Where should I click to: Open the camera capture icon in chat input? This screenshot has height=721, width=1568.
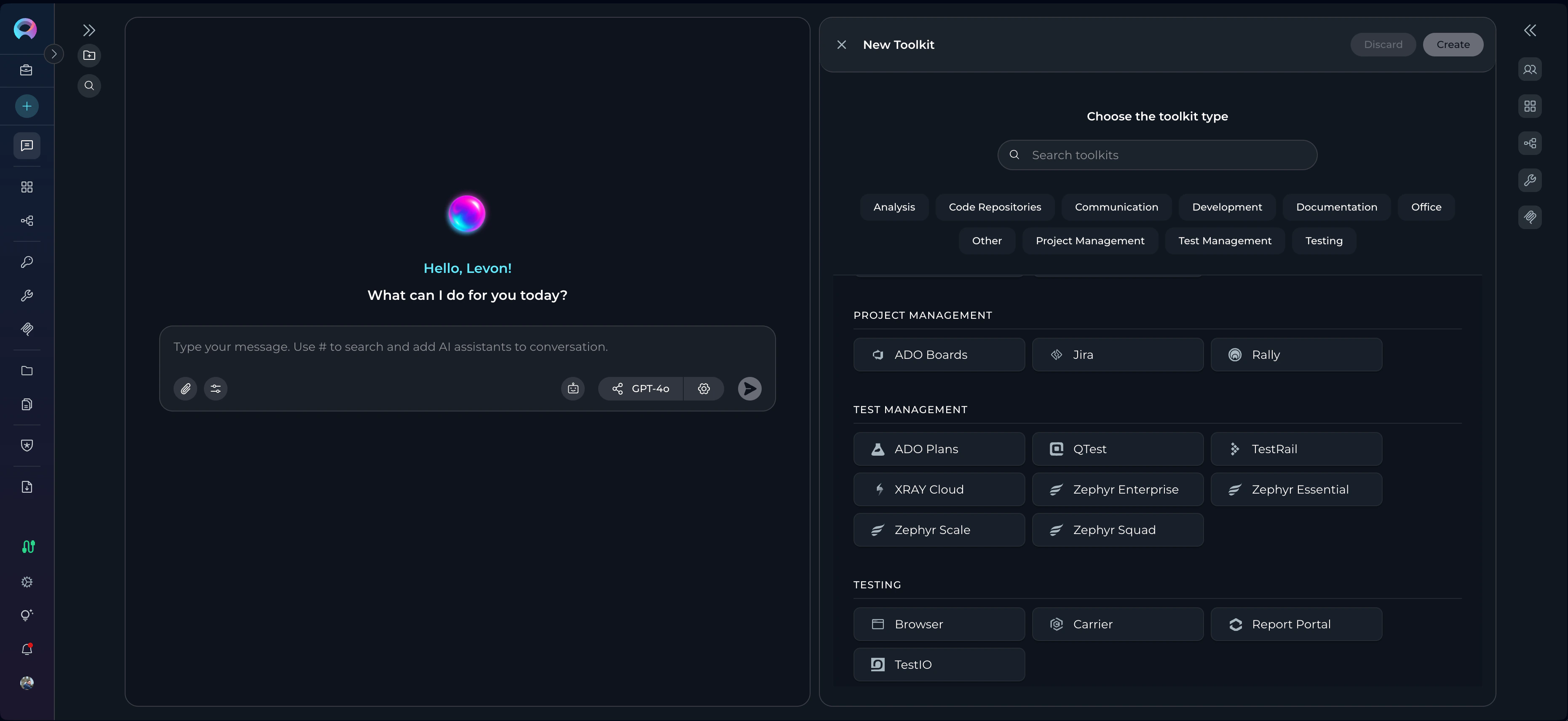point(572,389)
